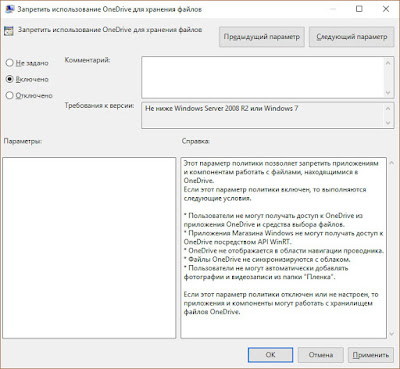
Task: Click the version requirements scroll-down arrow
Action: coord(388,123)
